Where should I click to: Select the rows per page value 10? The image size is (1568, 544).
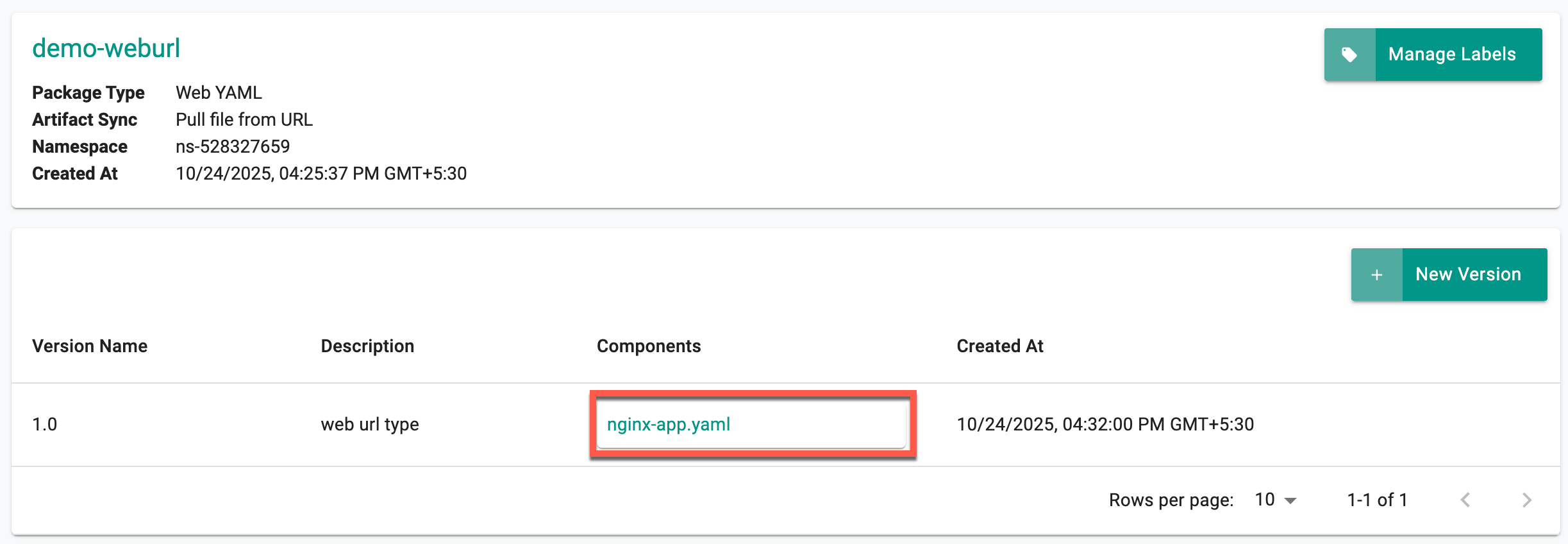tap(1265, 500)
